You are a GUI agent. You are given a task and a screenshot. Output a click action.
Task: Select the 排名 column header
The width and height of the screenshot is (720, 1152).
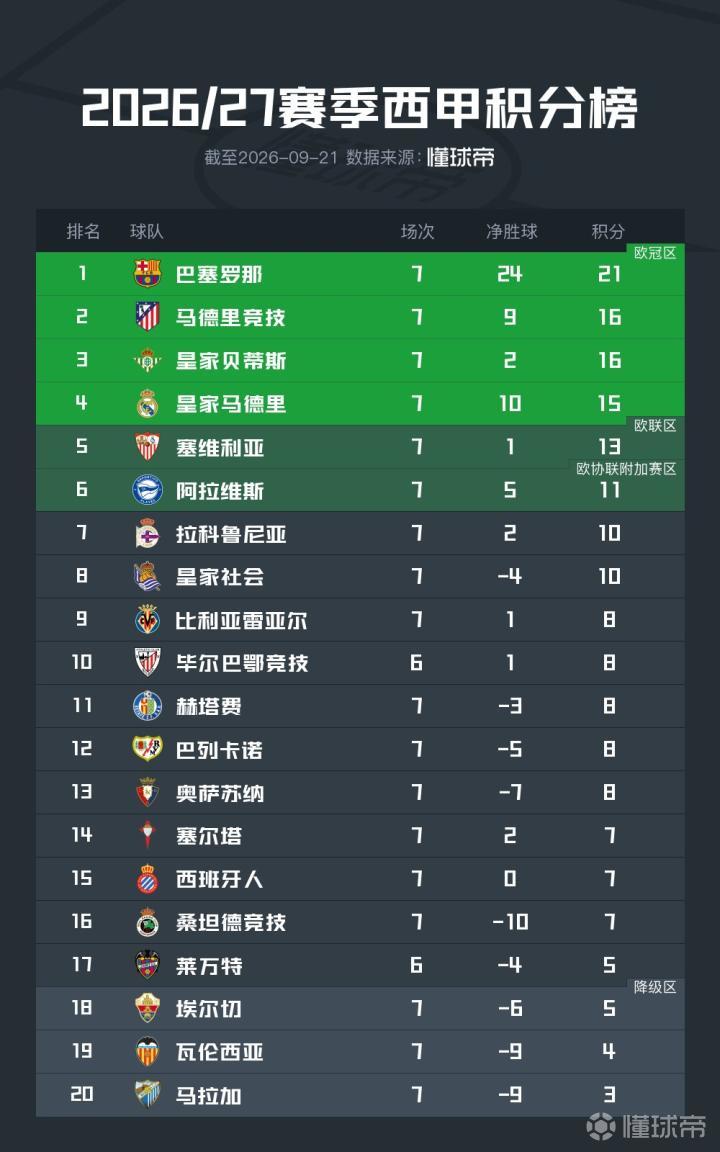(83, 231)
